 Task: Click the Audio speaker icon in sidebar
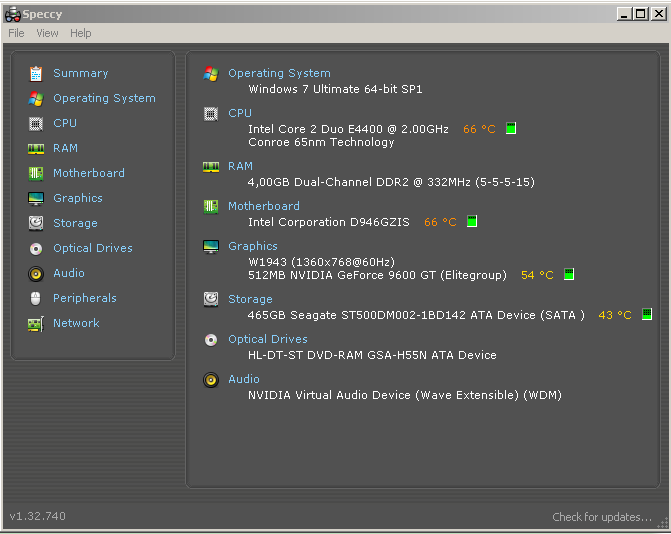click(36, 273)
